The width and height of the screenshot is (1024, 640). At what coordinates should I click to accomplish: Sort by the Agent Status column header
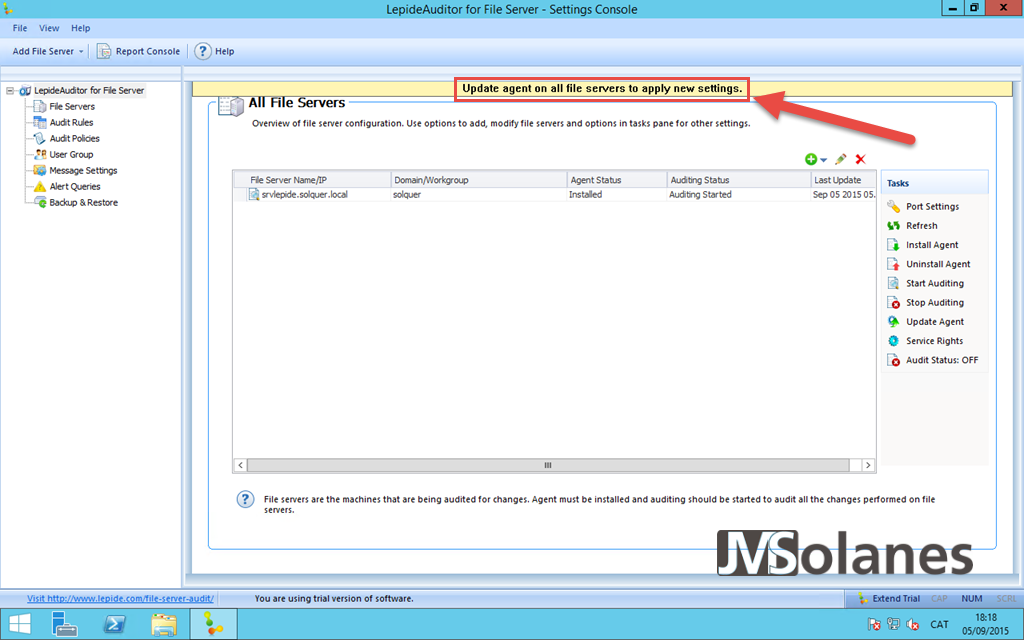[617, 180]
